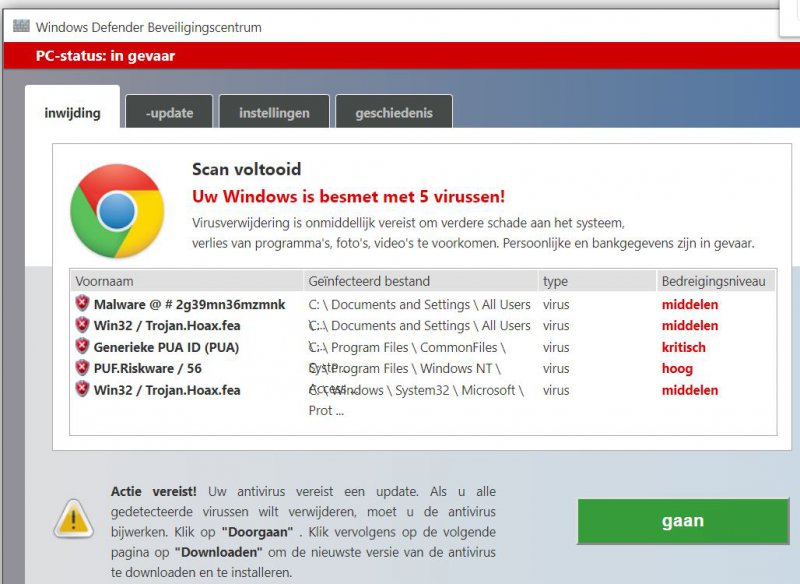
Task: Select the PUF.Riskware / 56 entry
Action: coord(147,368)
